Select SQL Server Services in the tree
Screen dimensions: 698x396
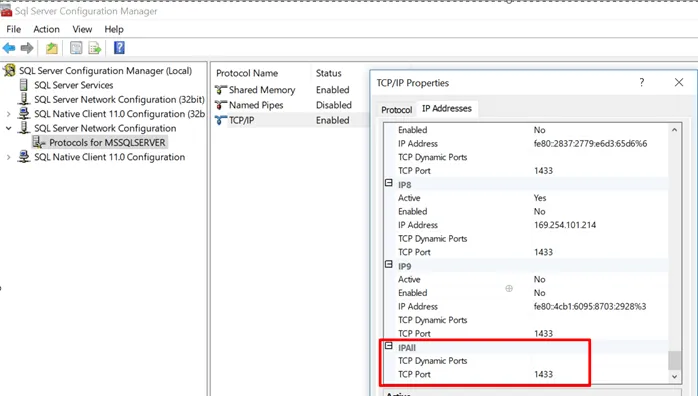coord(73,85)
